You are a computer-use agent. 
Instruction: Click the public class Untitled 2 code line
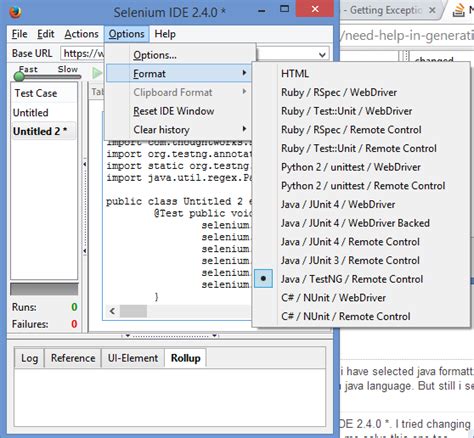(x=179, y=202)
